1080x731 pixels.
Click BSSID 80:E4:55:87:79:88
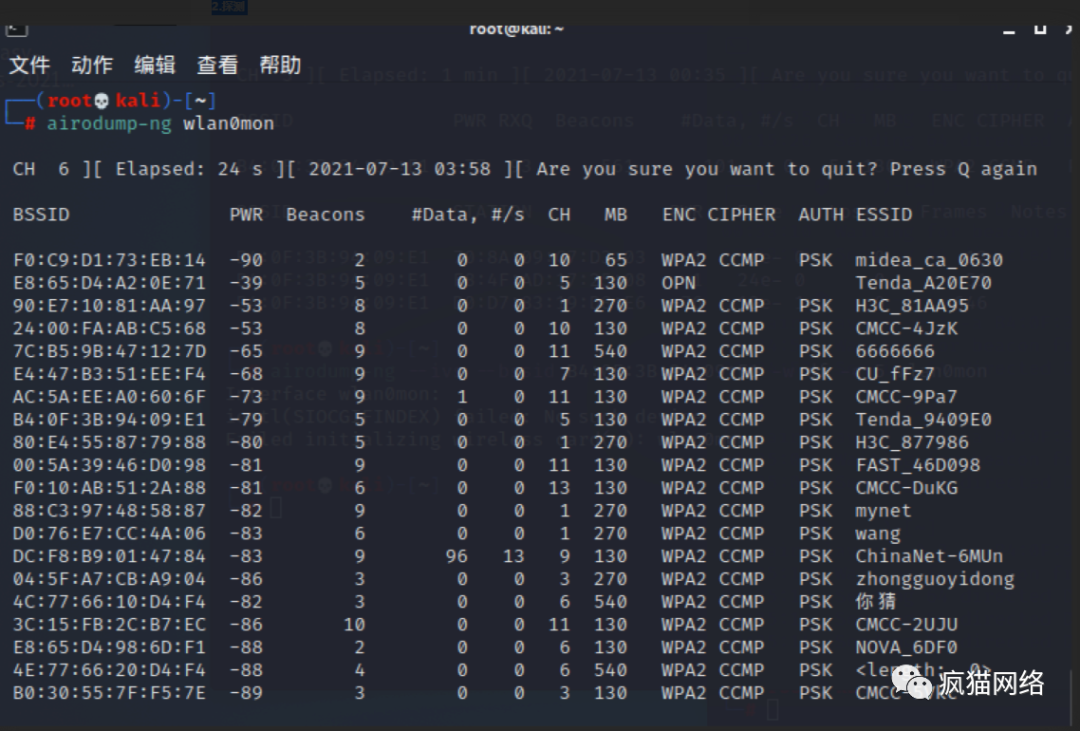coord(109,442)
